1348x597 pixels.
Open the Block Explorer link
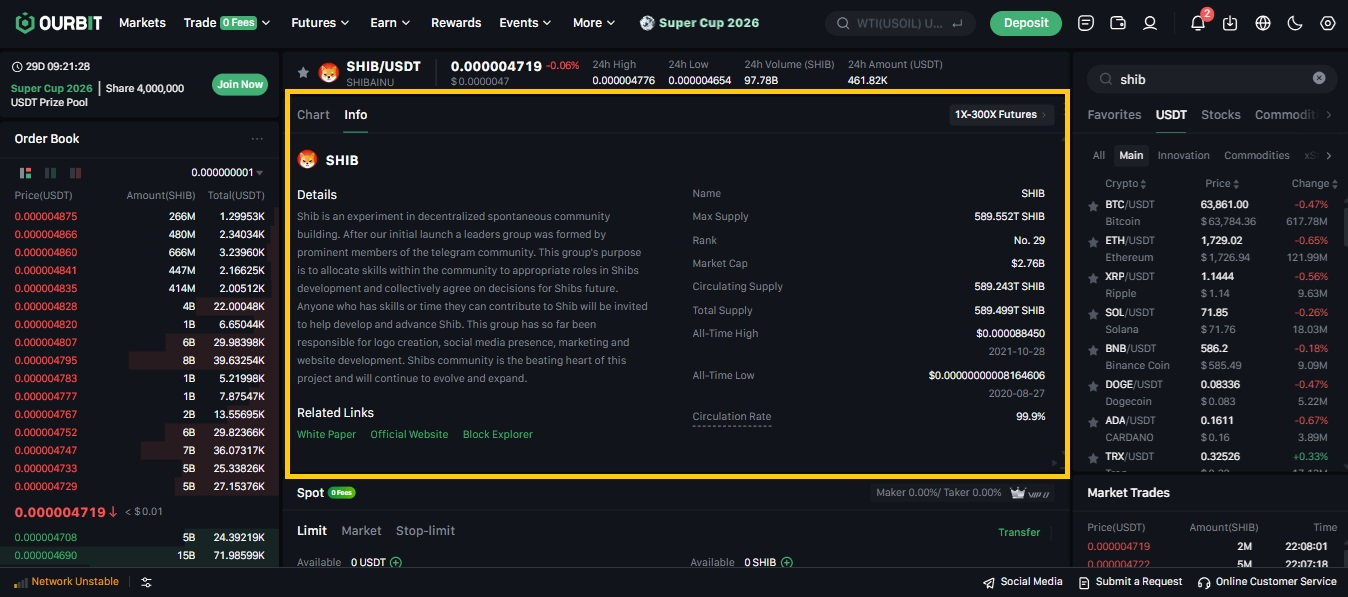[498, 434]
